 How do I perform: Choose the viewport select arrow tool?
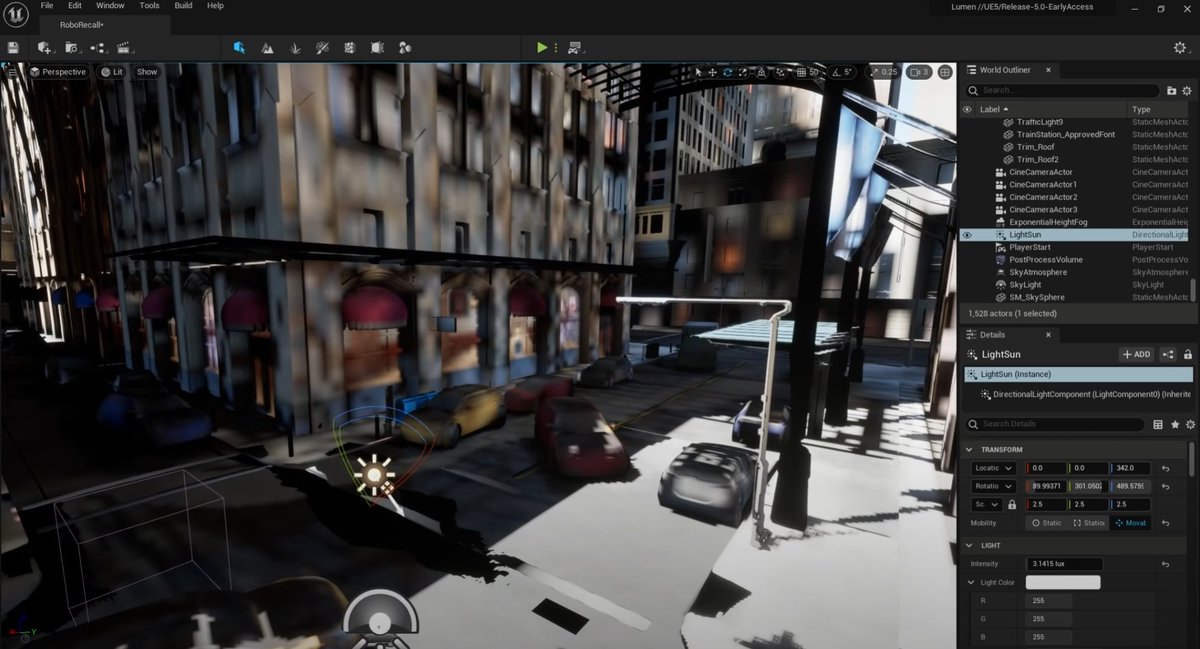tap(699, 72)
